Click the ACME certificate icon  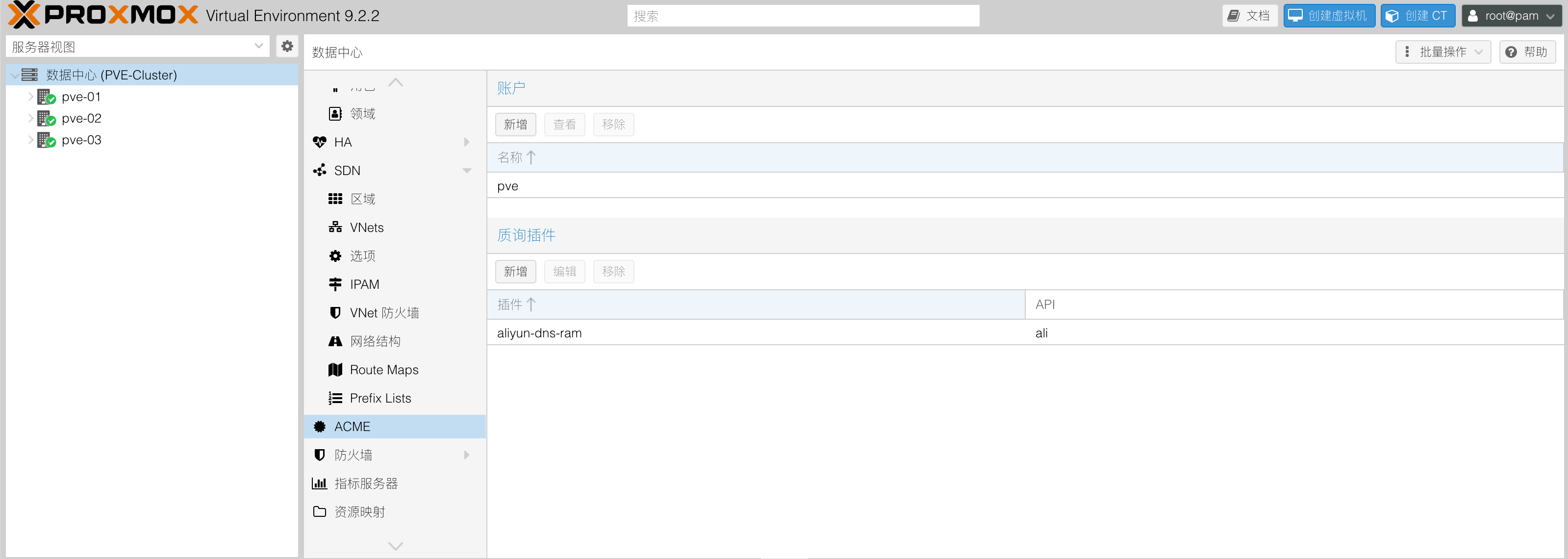click(x=320, y=427)
